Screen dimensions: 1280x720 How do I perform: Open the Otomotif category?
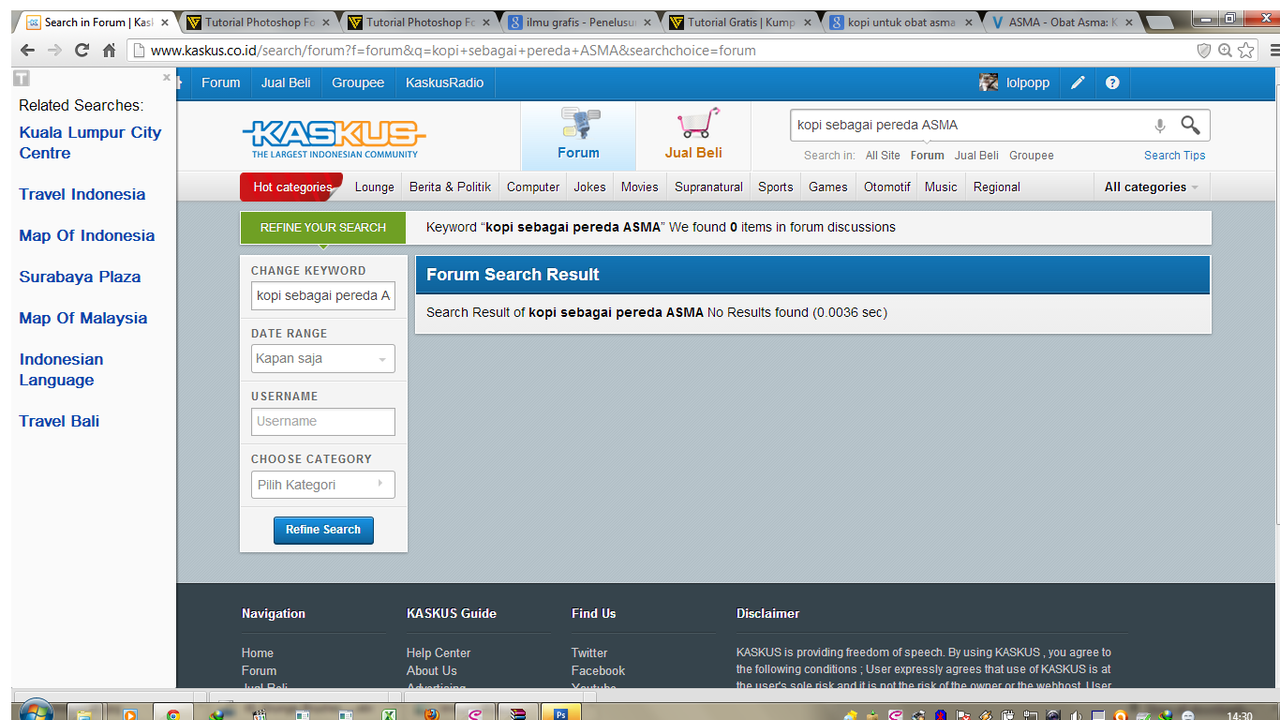[887, 187]
